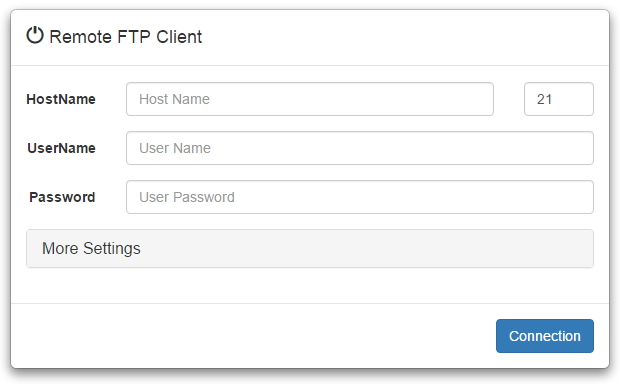Click the HostName label
620x384 pixels.
(x=61, y=99)
